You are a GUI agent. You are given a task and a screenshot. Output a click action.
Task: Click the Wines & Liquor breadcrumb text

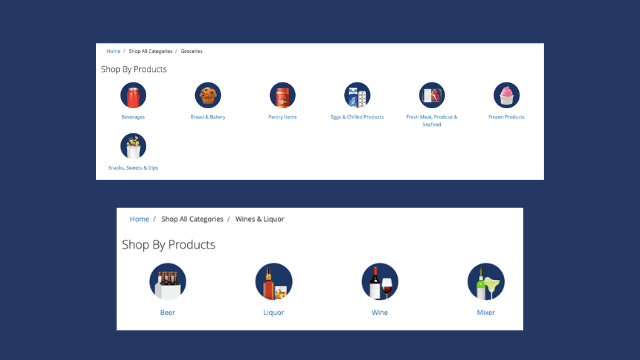(260, 219)
